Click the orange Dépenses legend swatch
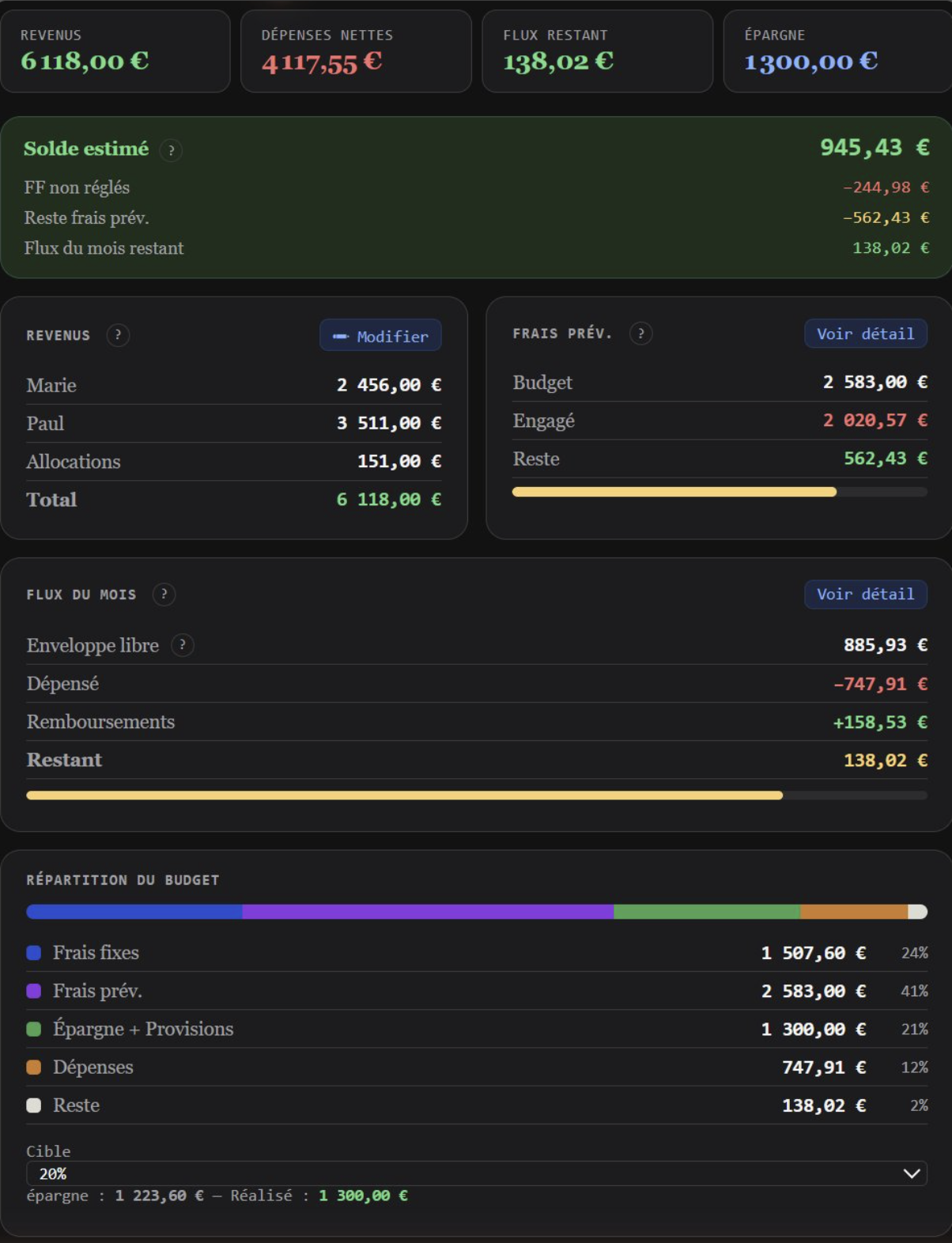 (x=34, y=1067)
